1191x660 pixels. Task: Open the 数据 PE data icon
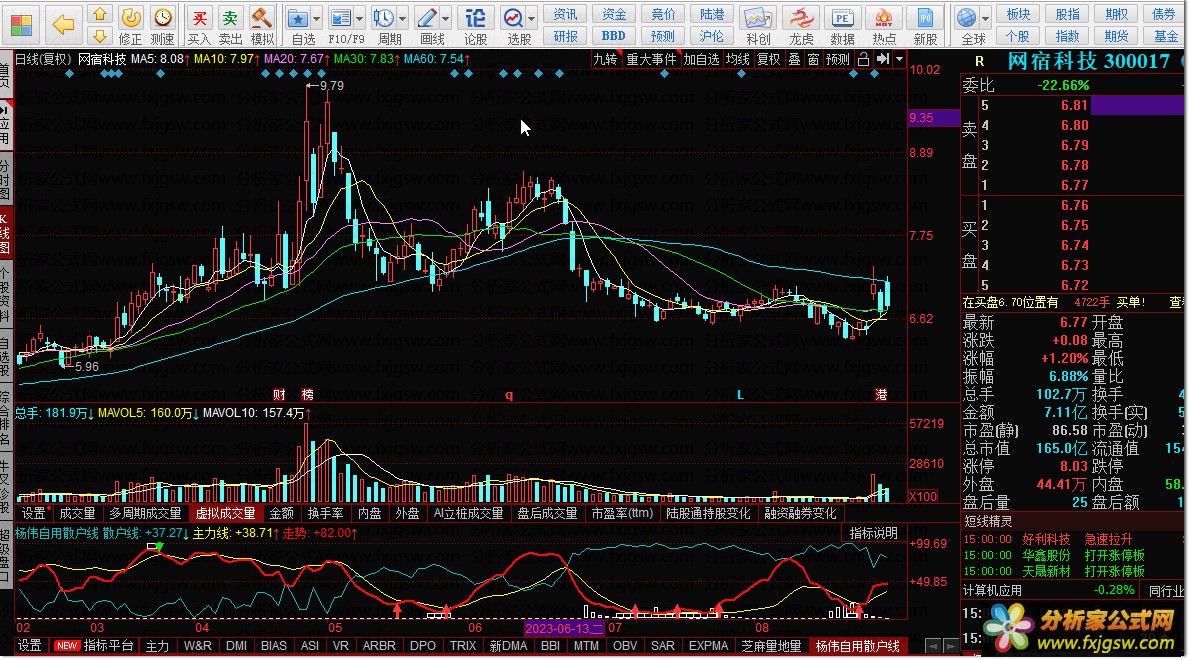tap(842, 25)
